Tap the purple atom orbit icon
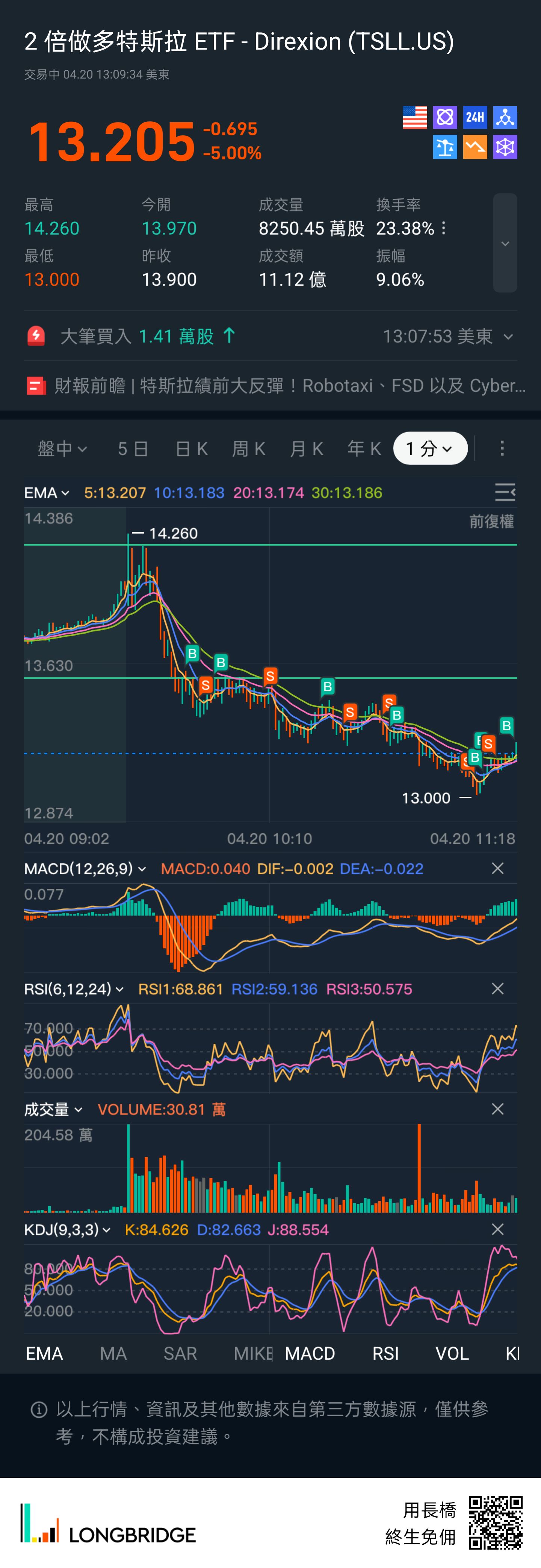This screenshot has width=541, height=1568. coord(445,118)
